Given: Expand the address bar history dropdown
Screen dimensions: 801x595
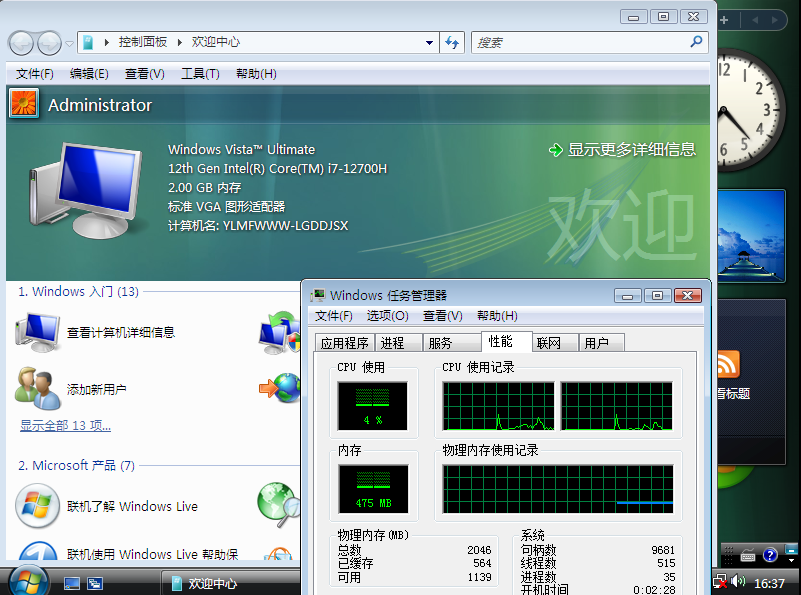Looking at the screenshot, I should point(429,42).
